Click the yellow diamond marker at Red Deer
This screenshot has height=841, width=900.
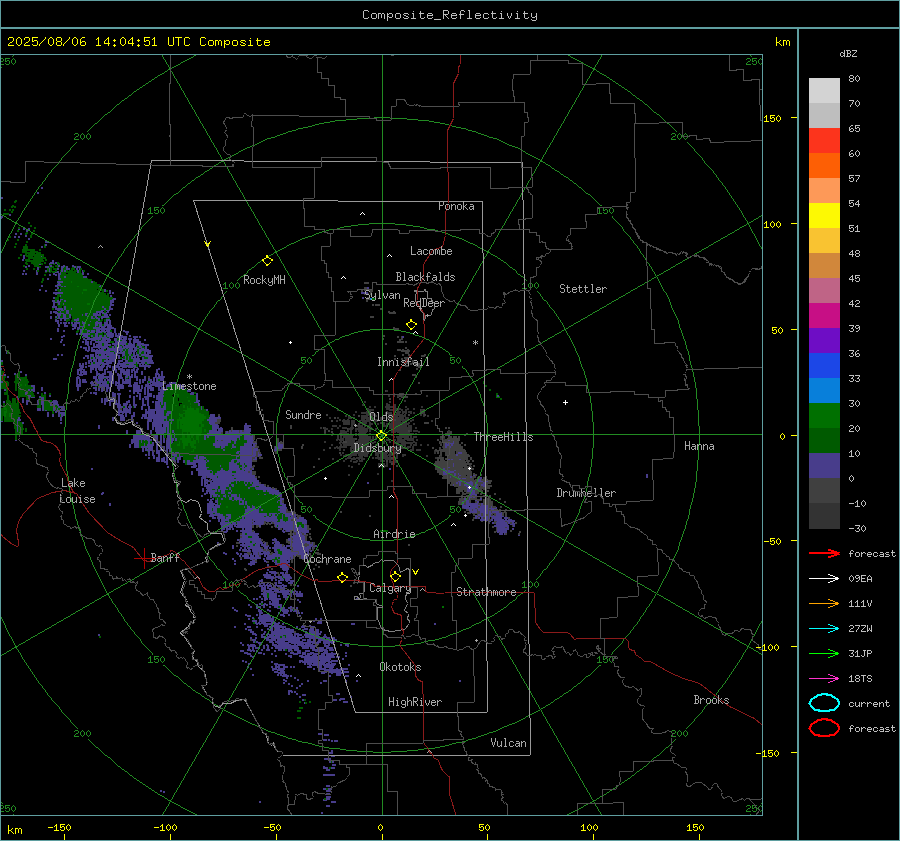[411, 325]
